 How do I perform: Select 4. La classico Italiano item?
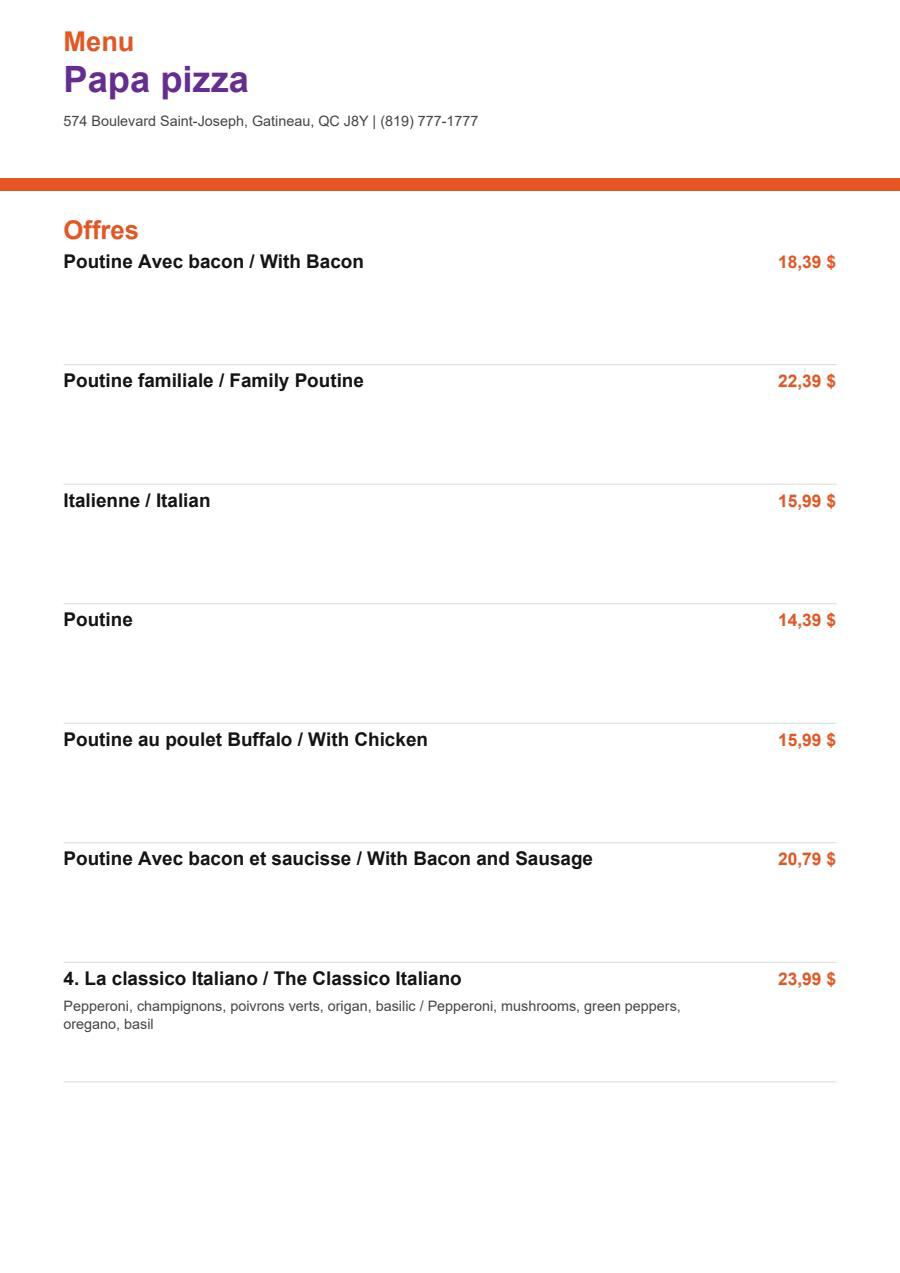click(263, 978)
